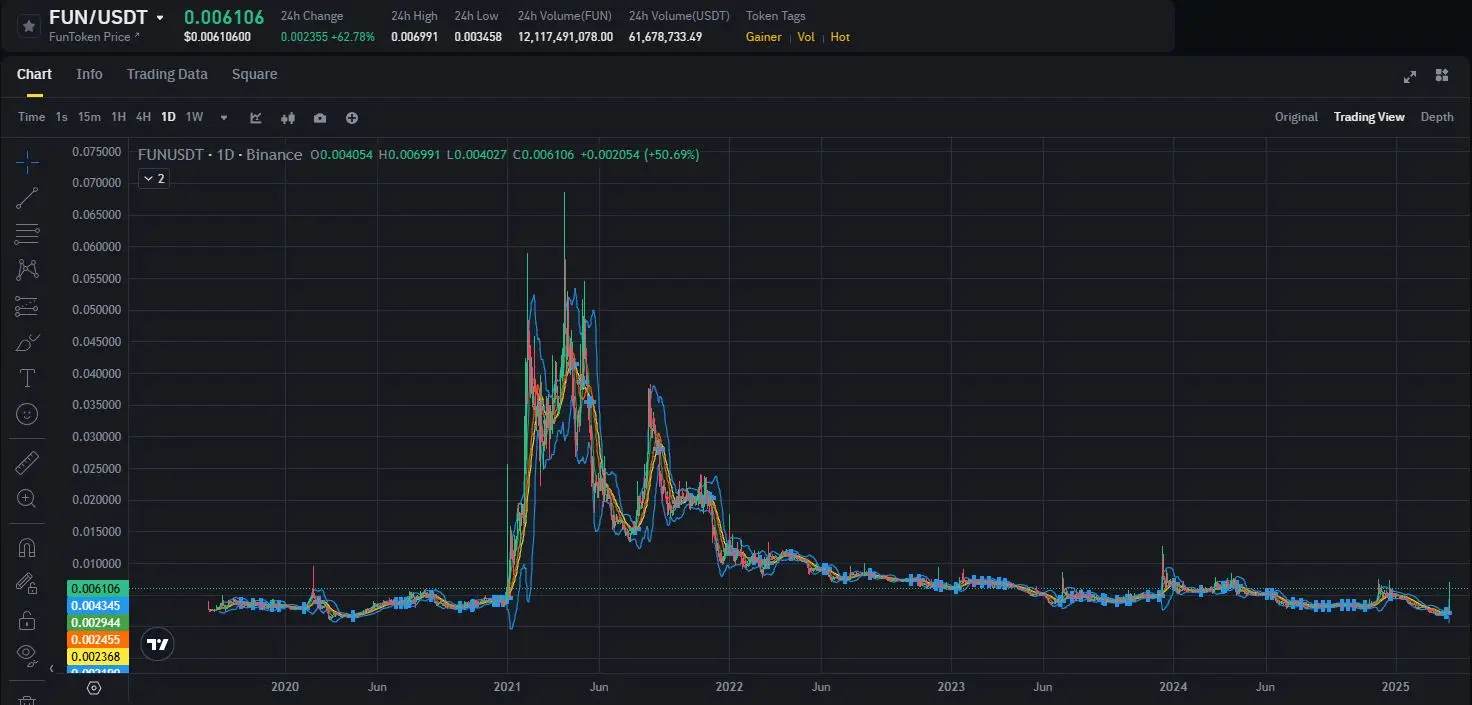Select the 1s interval
This screenshot has height=705, width=1472.
(61, 117)
